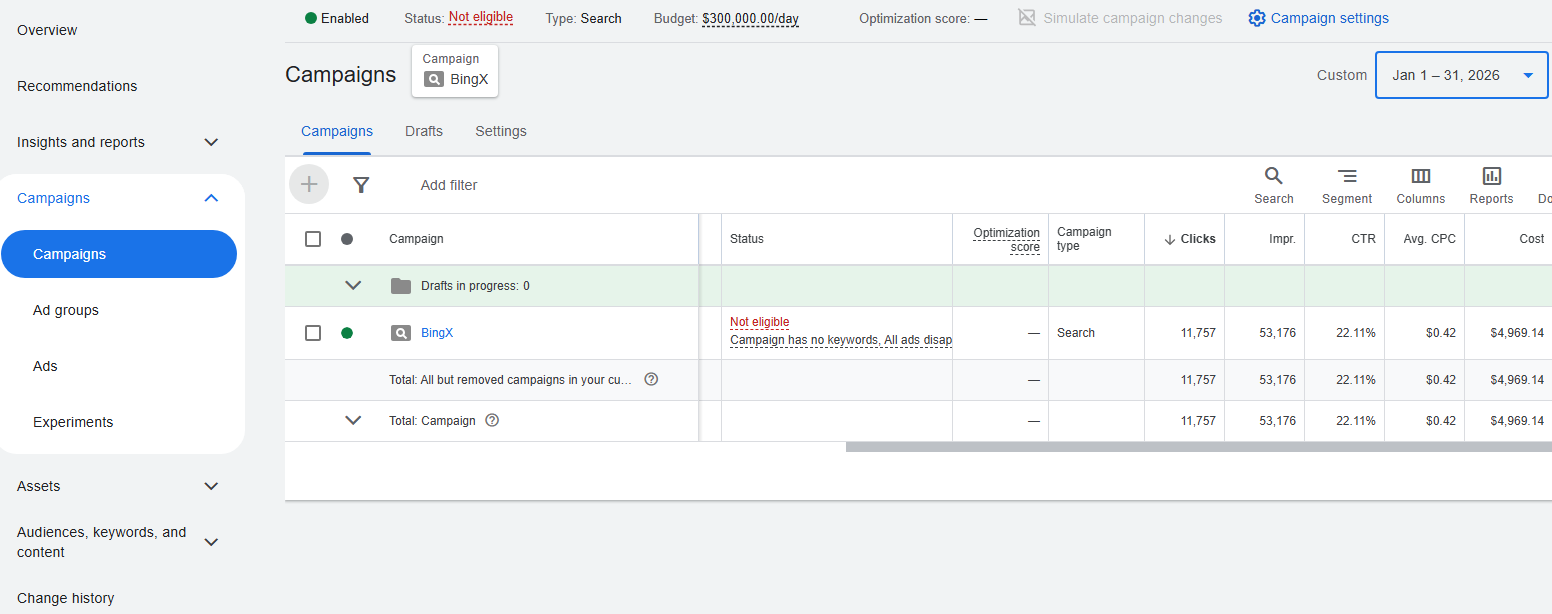
Task: Collapse the Campaigns sidebar section
Action: click(x=211, y=198)
